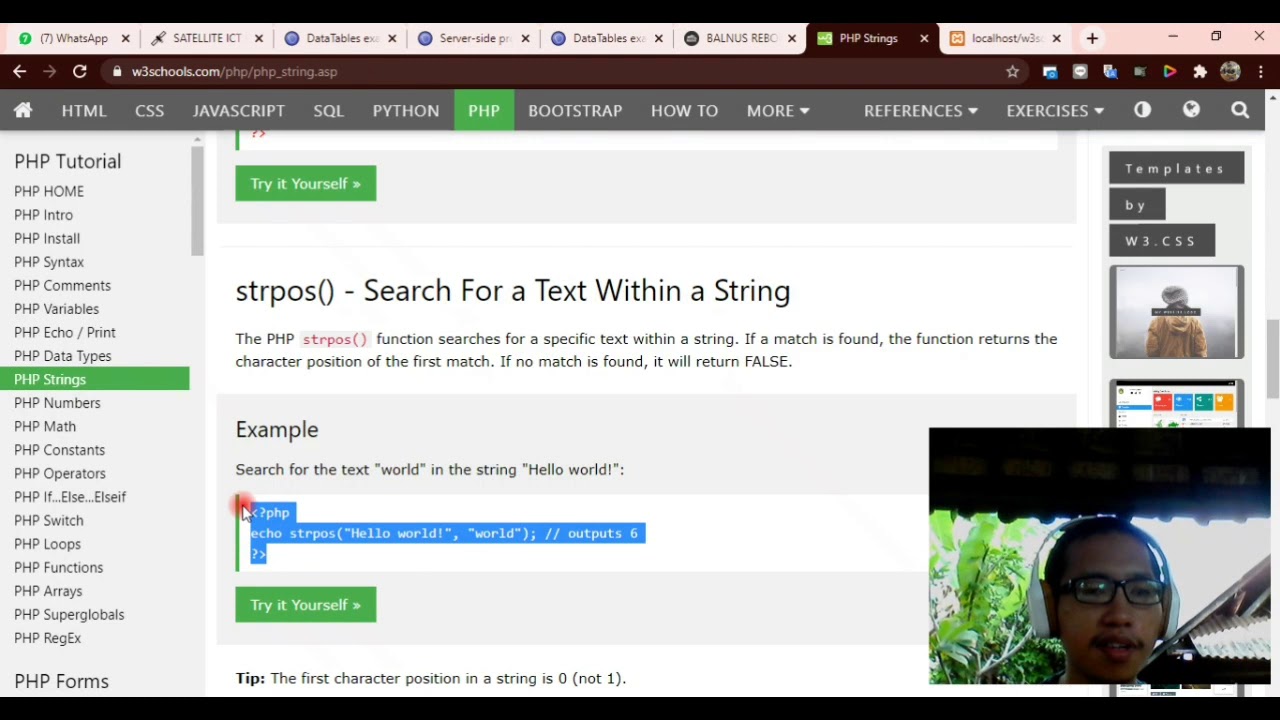Screen dimensions: 1280x720
Task: Open PYTHON in the top navigation
Action: tap(405, 110)
